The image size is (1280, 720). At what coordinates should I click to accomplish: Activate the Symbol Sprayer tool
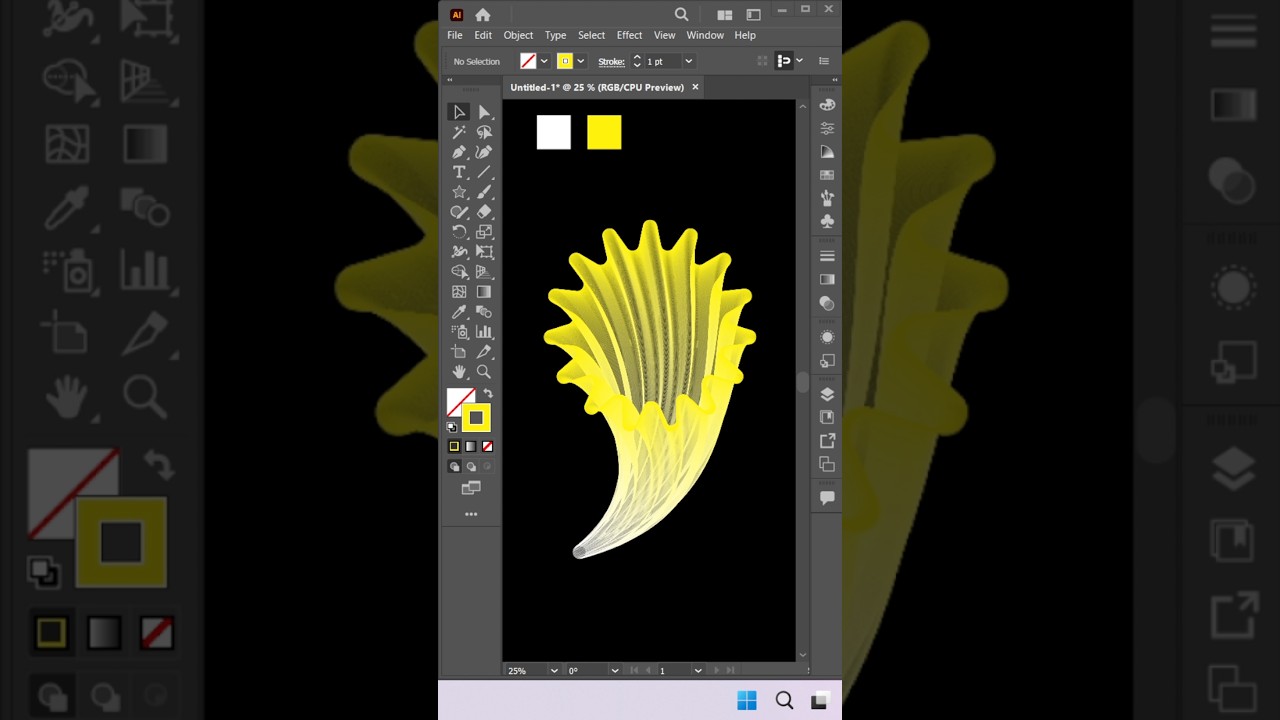[x=459, y=332]
